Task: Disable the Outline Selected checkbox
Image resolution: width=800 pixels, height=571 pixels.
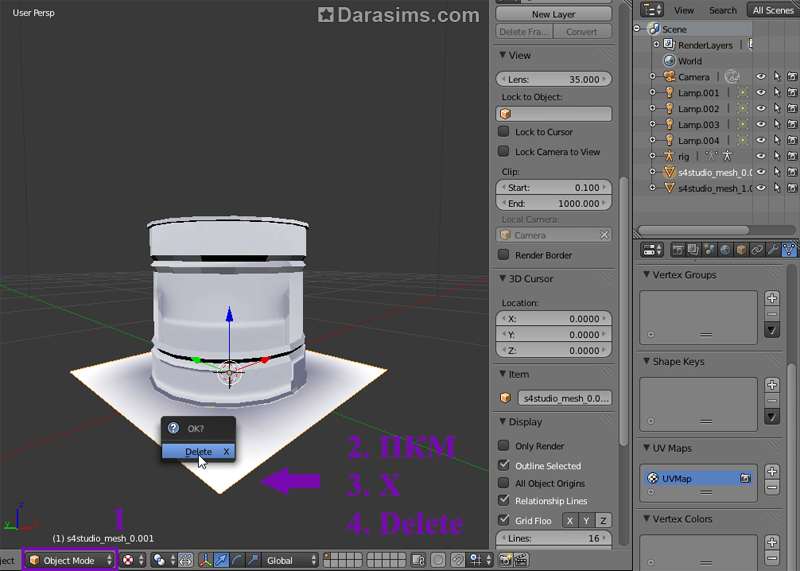Action: pos(504,465)
